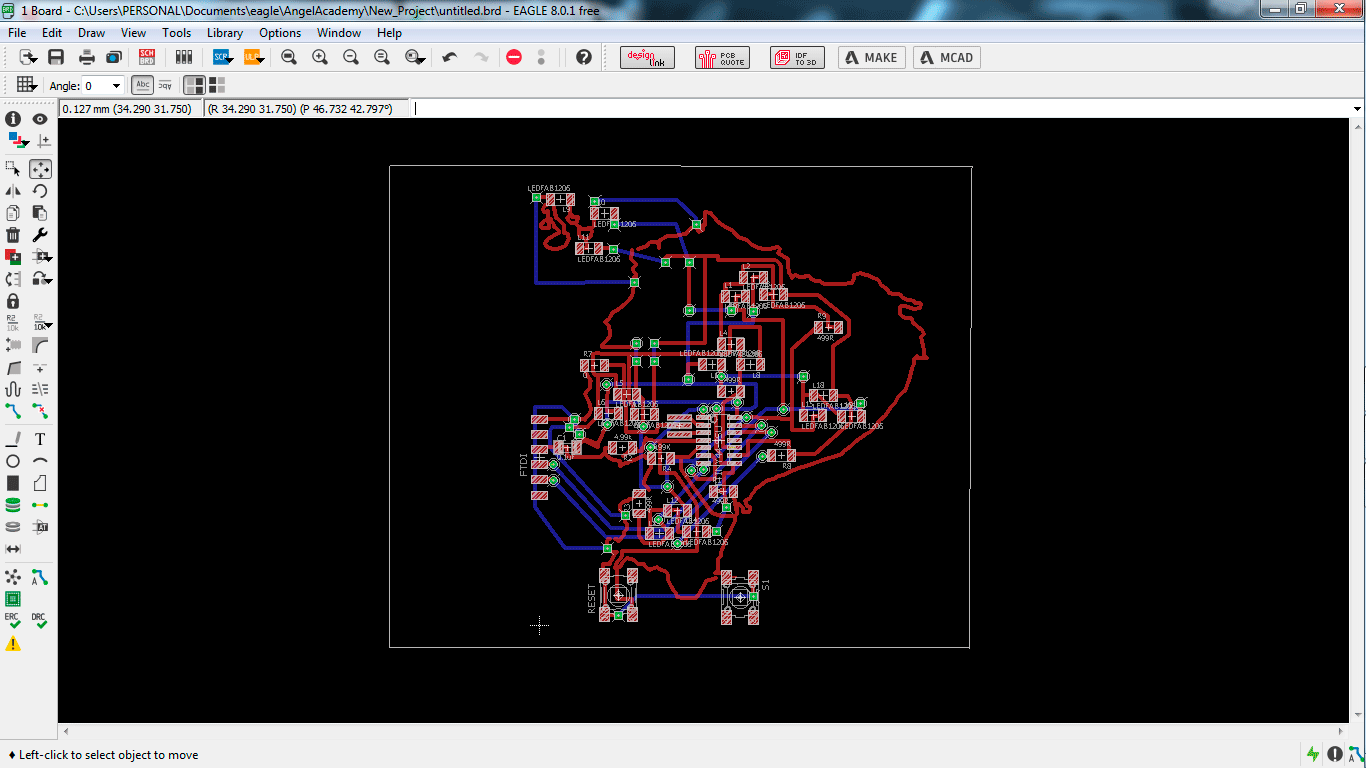This screenshot has width=1366, height=768.
Task: Open the Help question mark icon
Action: coord(584,58)
